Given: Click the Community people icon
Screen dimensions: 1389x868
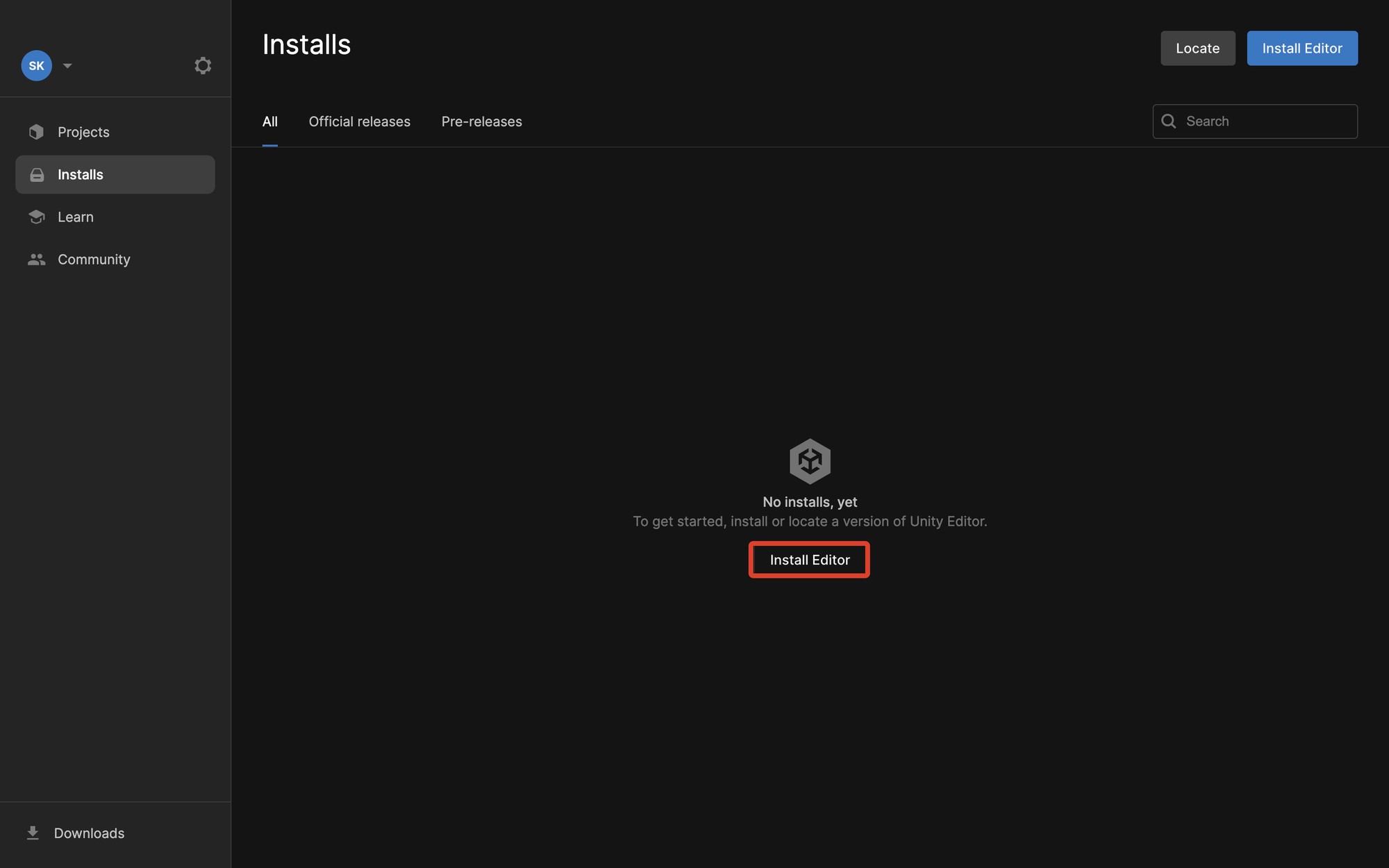Looking at the screenshot, I should coord(37,259).
